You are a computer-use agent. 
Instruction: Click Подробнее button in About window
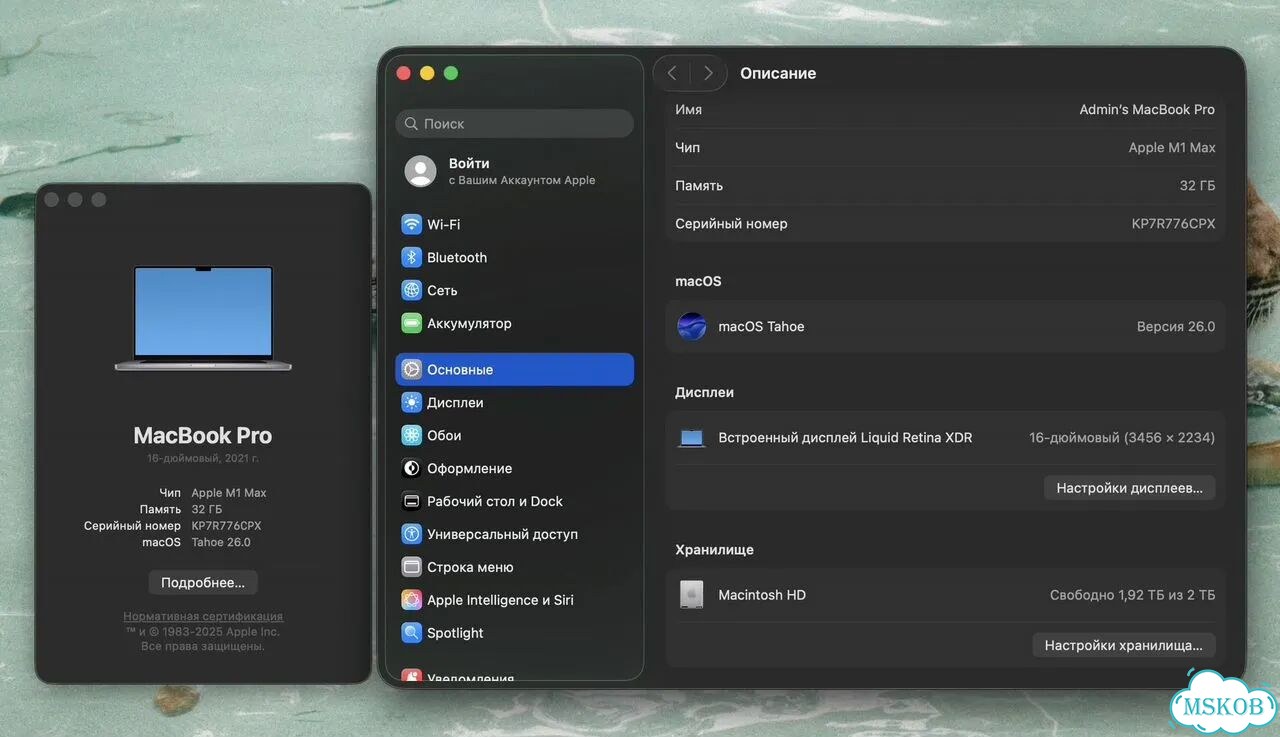pos(203,582)
